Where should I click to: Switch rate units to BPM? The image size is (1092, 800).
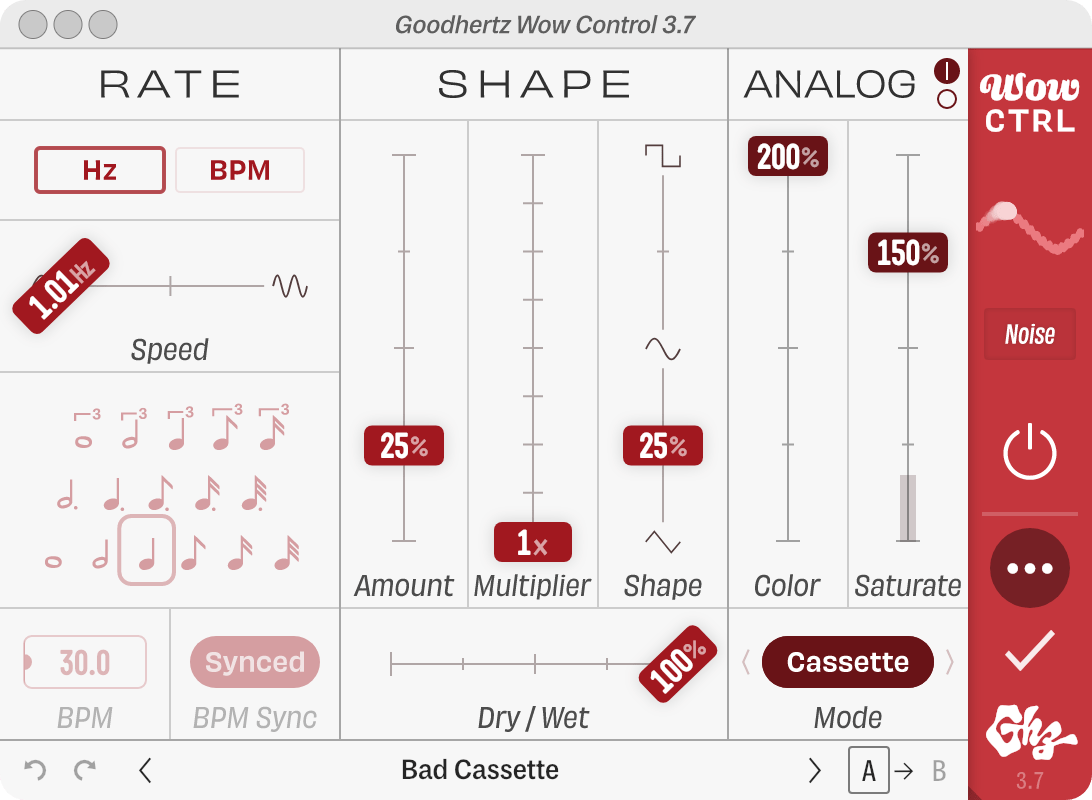click(x=240, y=170)
